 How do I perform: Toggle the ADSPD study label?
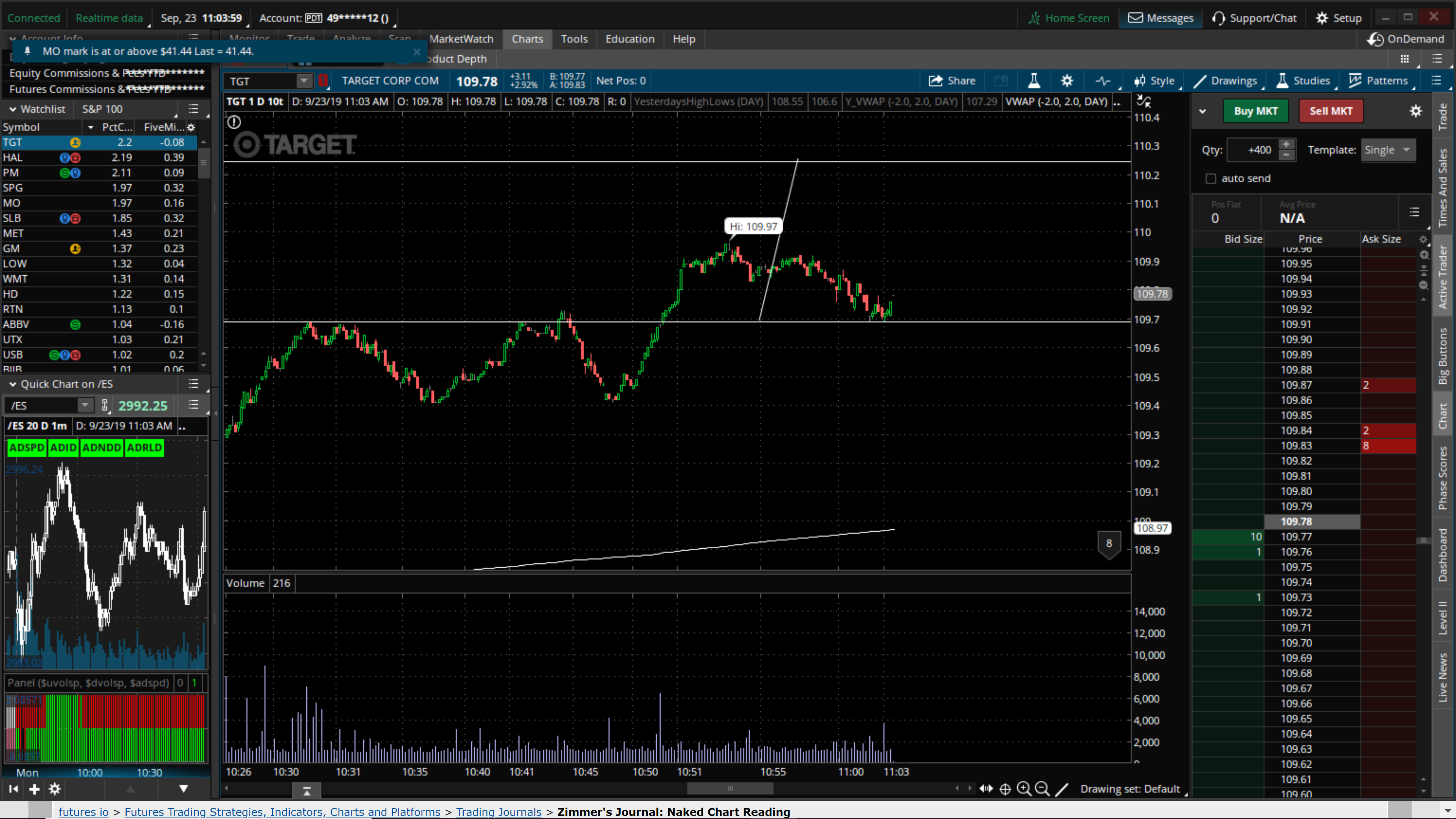(x=27, y=448)
